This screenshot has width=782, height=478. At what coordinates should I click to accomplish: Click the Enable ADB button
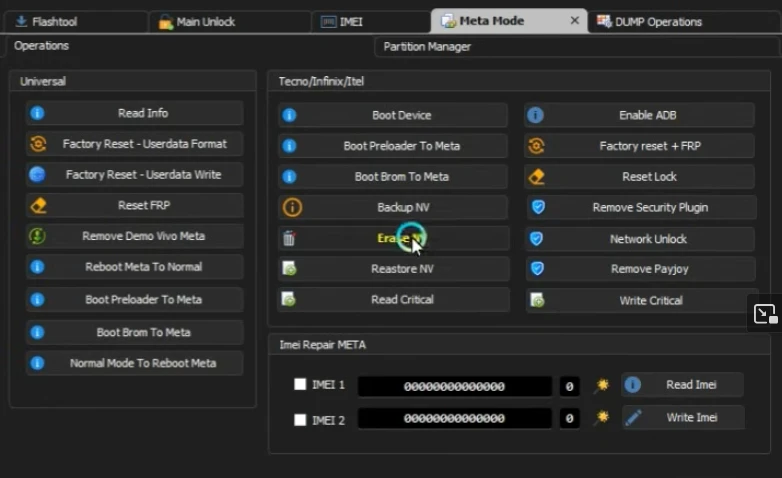pyautogui.click(x=640, y=115)
